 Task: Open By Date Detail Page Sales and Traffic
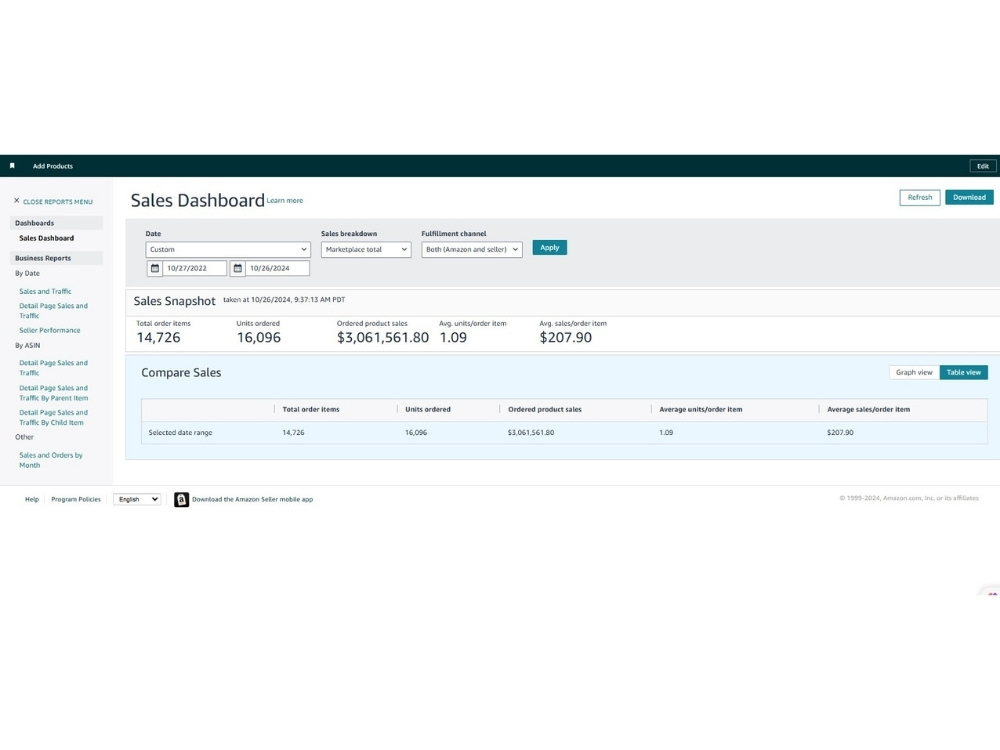coord(54,311)
